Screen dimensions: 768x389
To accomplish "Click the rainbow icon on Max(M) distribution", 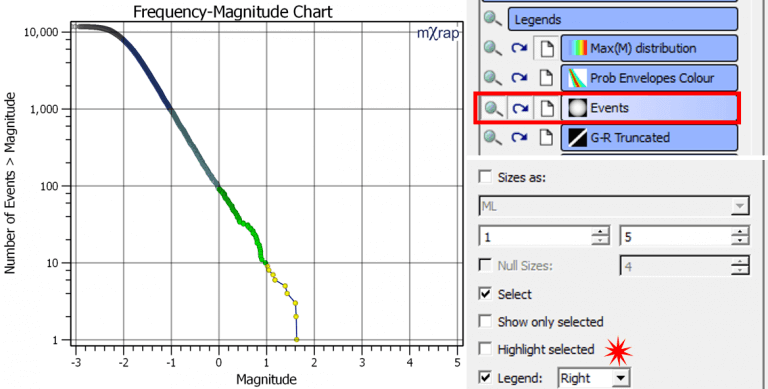I will tap(577, 48).
